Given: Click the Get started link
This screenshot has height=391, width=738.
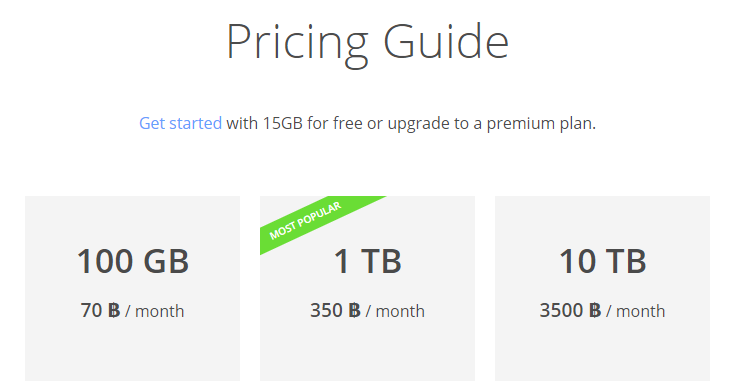Looking at the screenshot, I should tap(180, 123).
